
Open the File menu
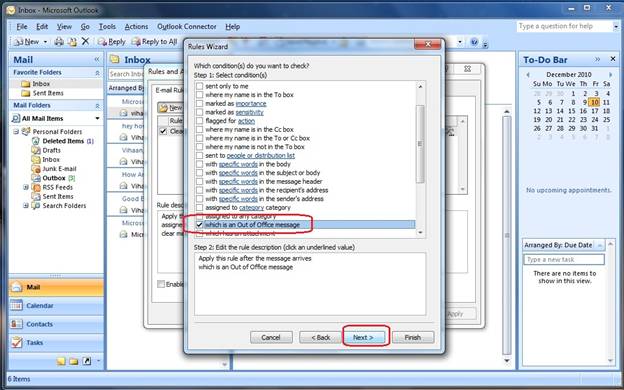21,27
